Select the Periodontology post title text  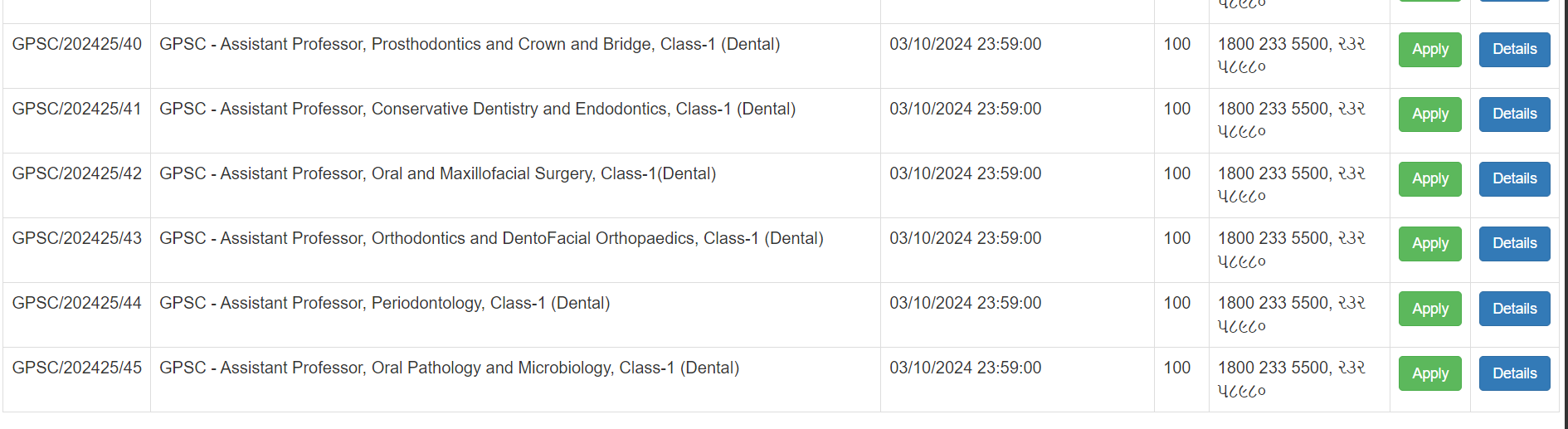[384, 303]
